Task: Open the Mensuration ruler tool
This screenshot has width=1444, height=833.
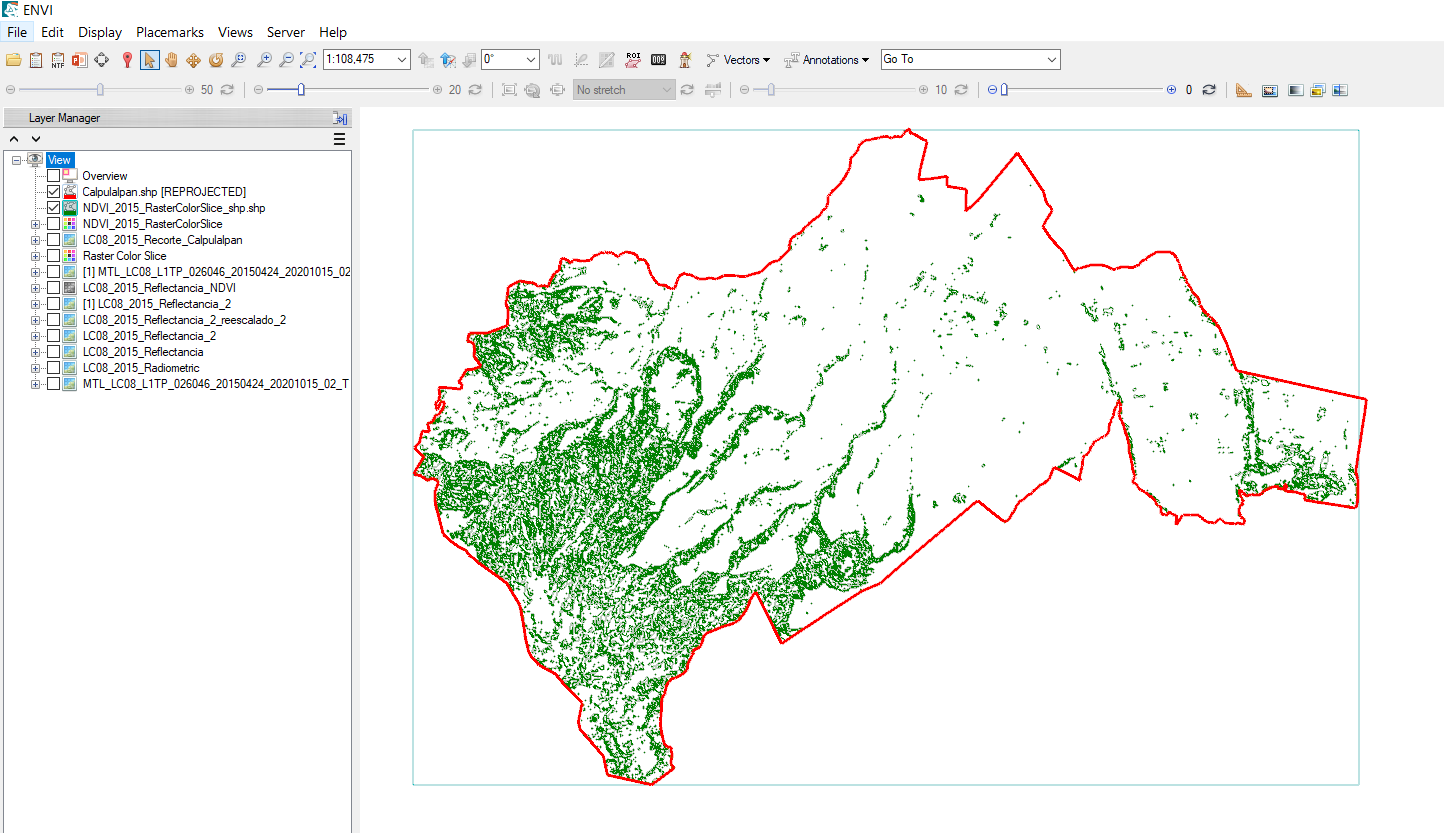Action: tap(1243, 90)
